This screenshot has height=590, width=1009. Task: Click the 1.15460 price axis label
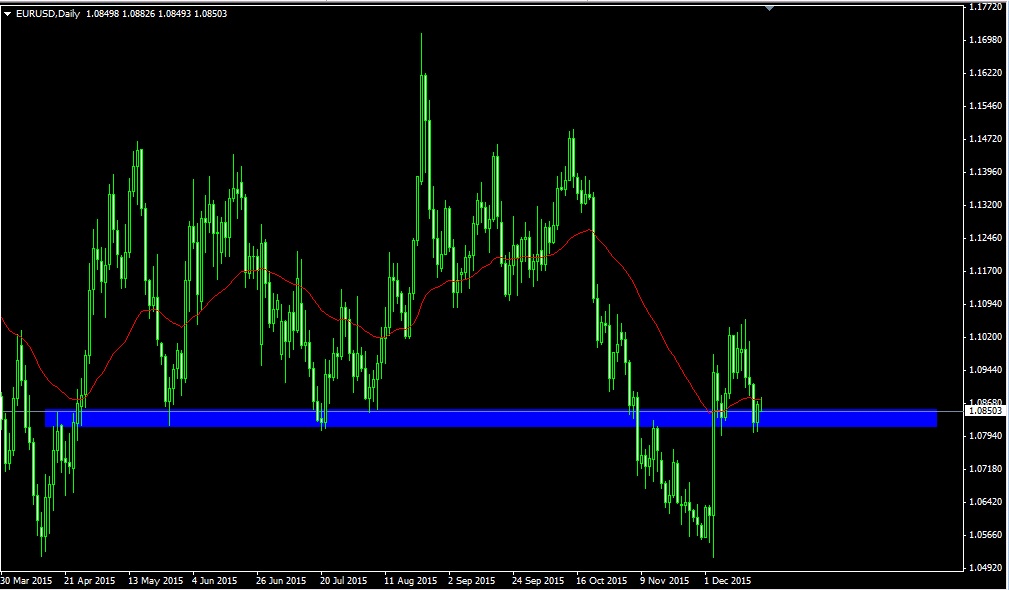point(985,106)
